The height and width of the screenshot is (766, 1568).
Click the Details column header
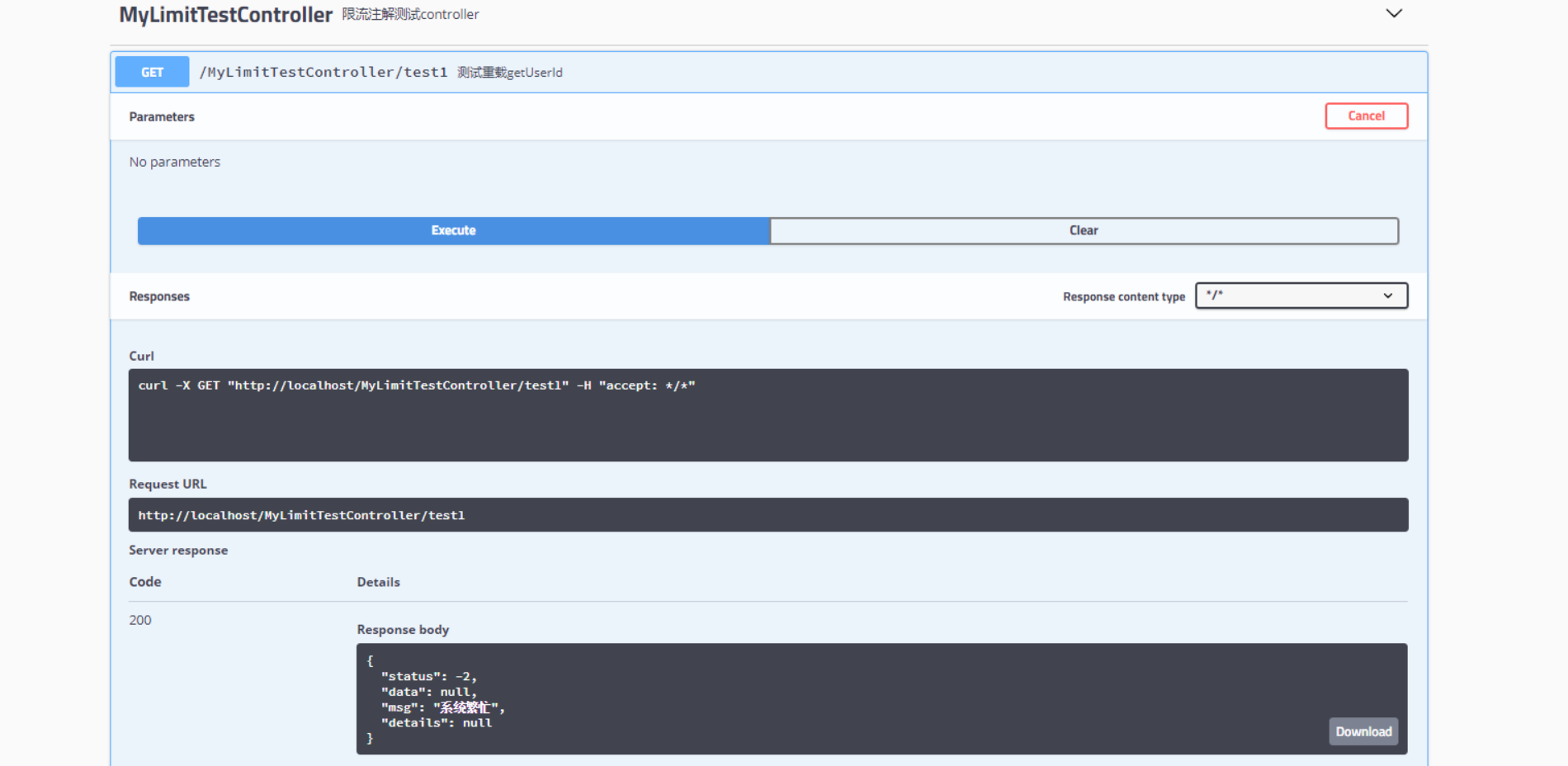[378, 582]
